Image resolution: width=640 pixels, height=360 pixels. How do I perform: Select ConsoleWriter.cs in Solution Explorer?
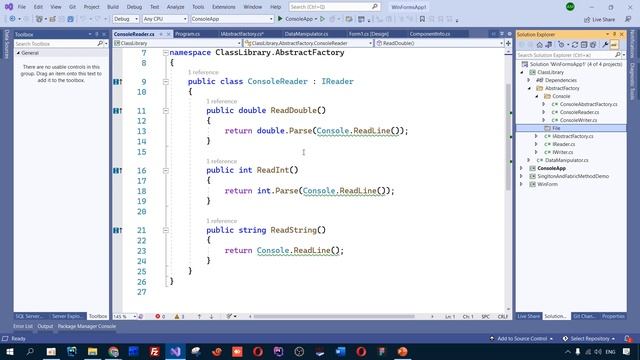pos(578,120)
